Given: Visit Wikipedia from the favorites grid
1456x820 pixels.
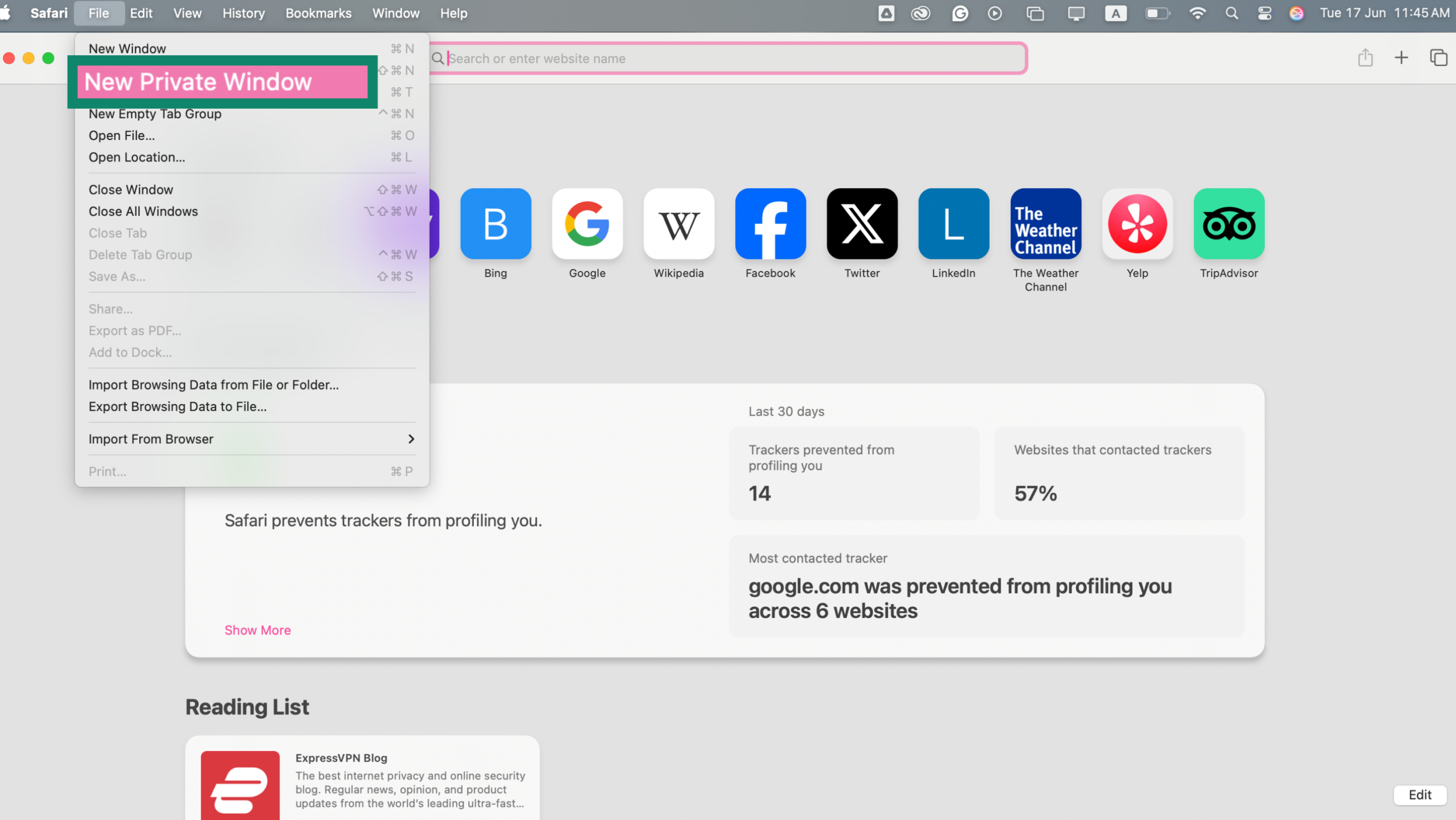Looking at the screenshot, I should 679,224.
